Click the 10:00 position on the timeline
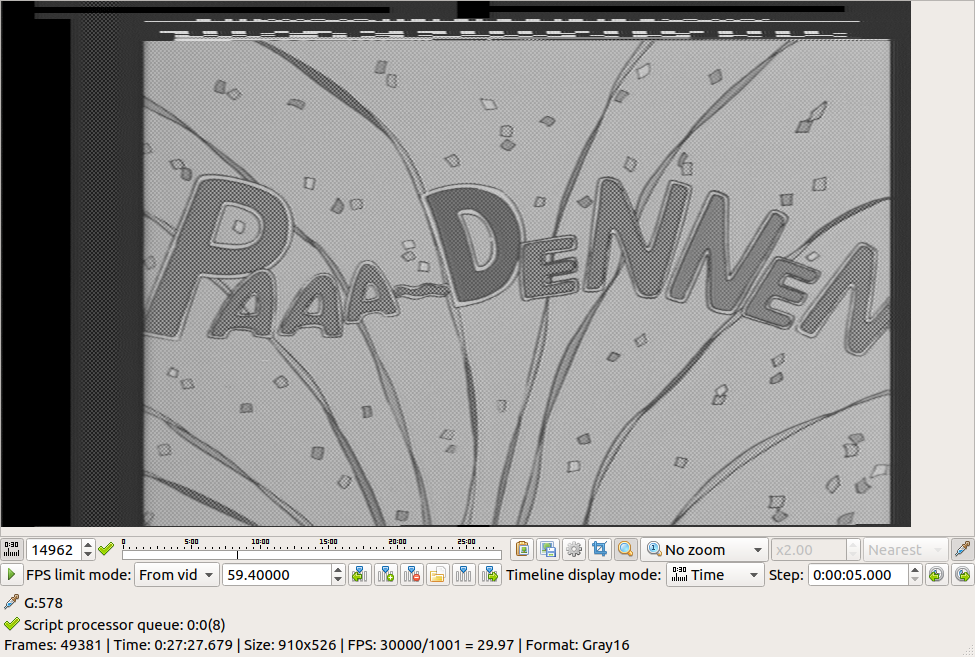 (260, 552)
